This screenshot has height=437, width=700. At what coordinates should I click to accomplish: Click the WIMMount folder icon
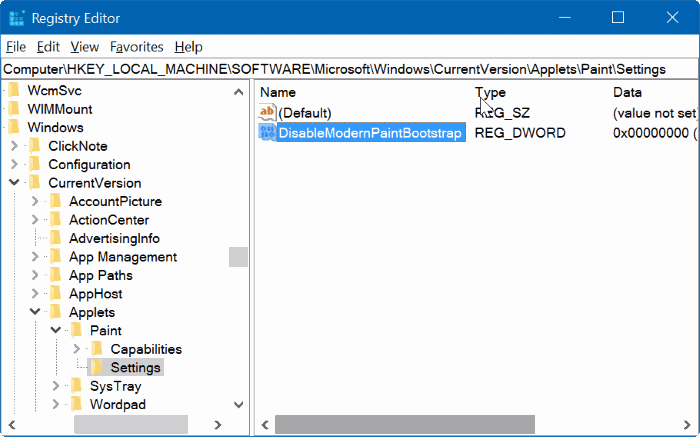click(x=14, y=109)
